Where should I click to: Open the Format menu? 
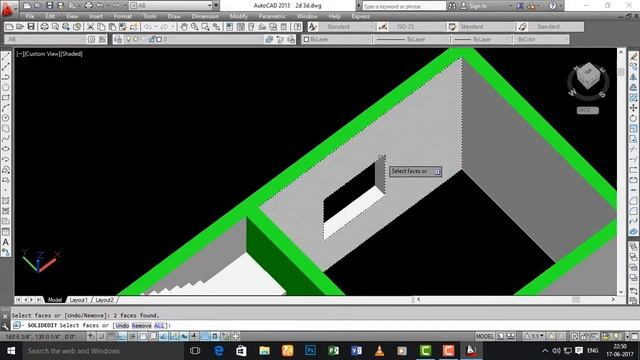pyautogui.click(x=122, y=16)
